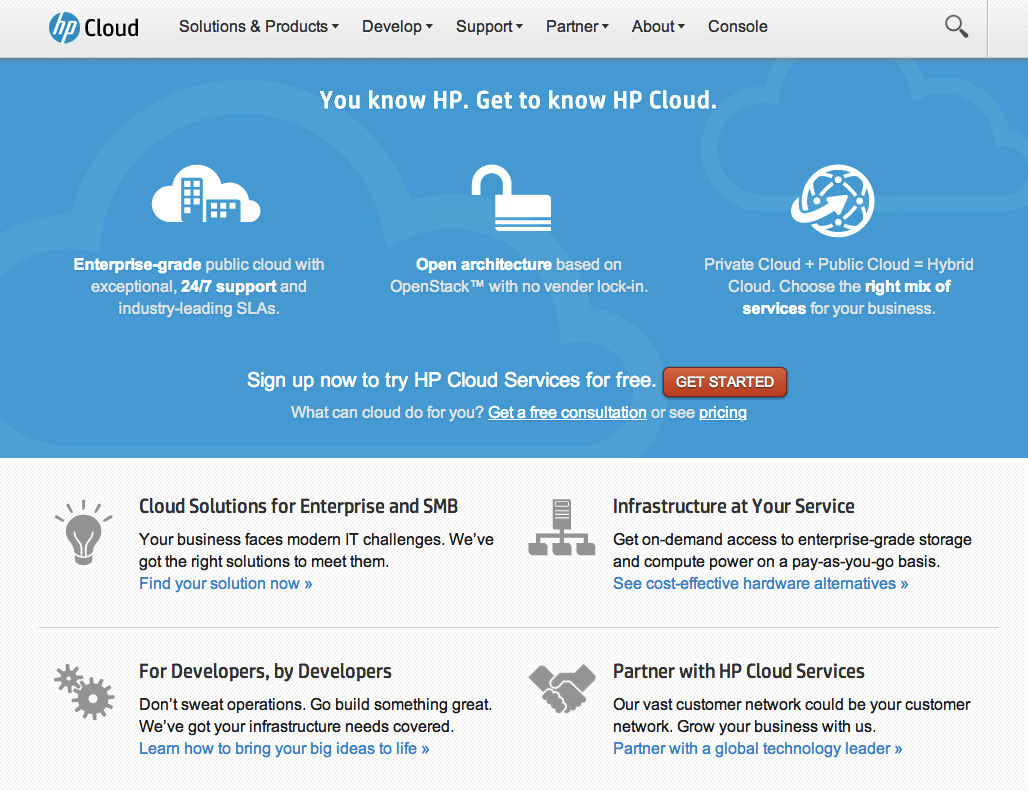Image resolution: width=1028 pixels, height=791 pixels.
Task: Click the lightbulb icon beside Cloud Solutions
Action: 83,532
